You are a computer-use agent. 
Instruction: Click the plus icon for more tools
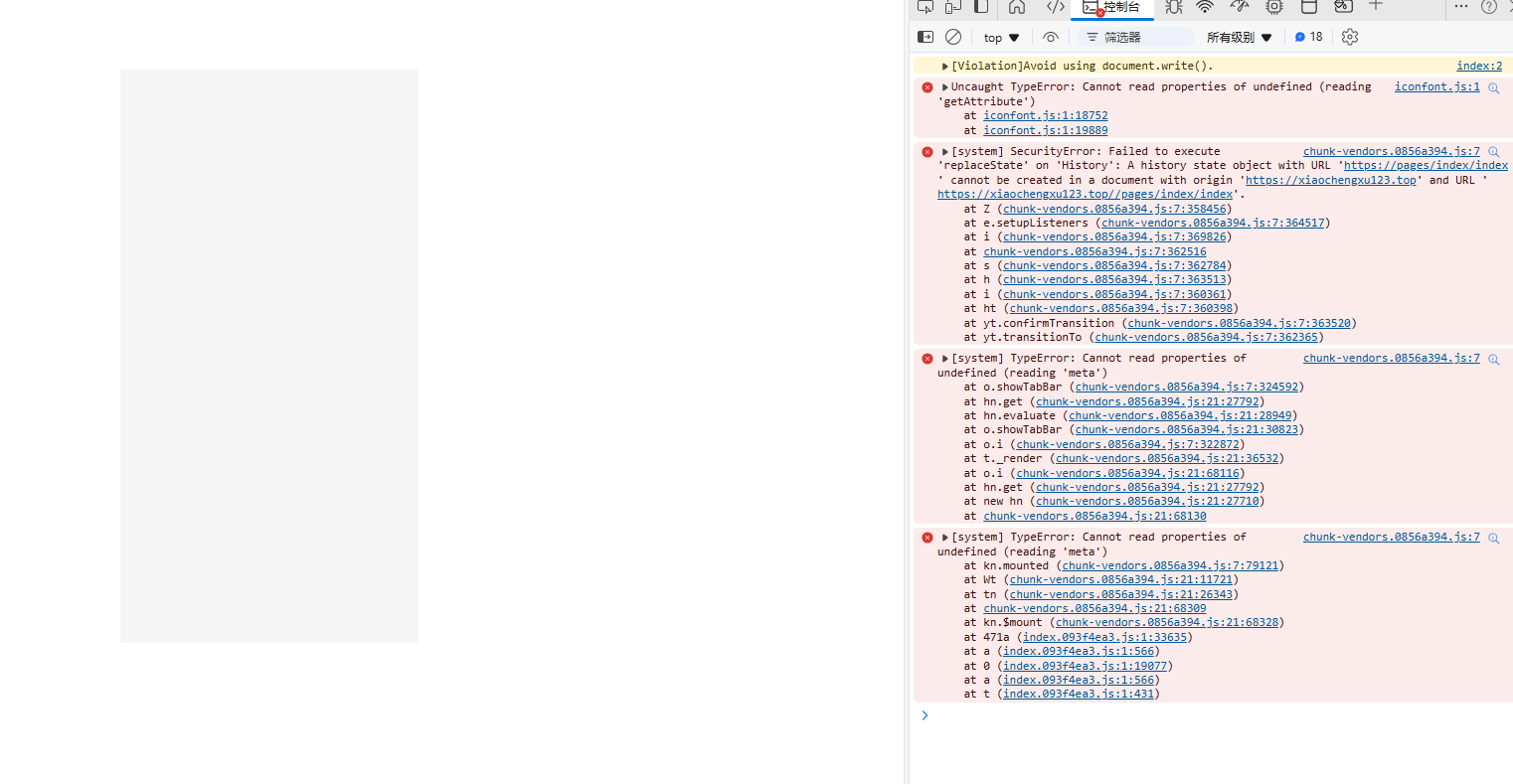[1376, 6]
